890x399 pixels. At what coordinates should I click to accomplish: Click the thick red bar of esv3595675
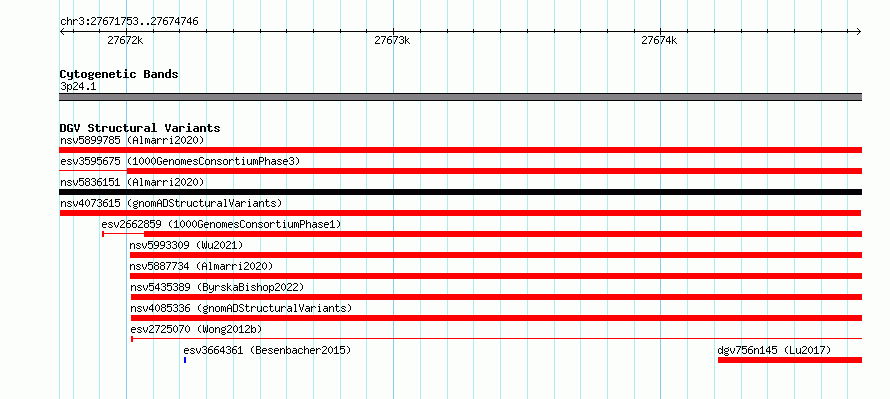click(494, 171)
